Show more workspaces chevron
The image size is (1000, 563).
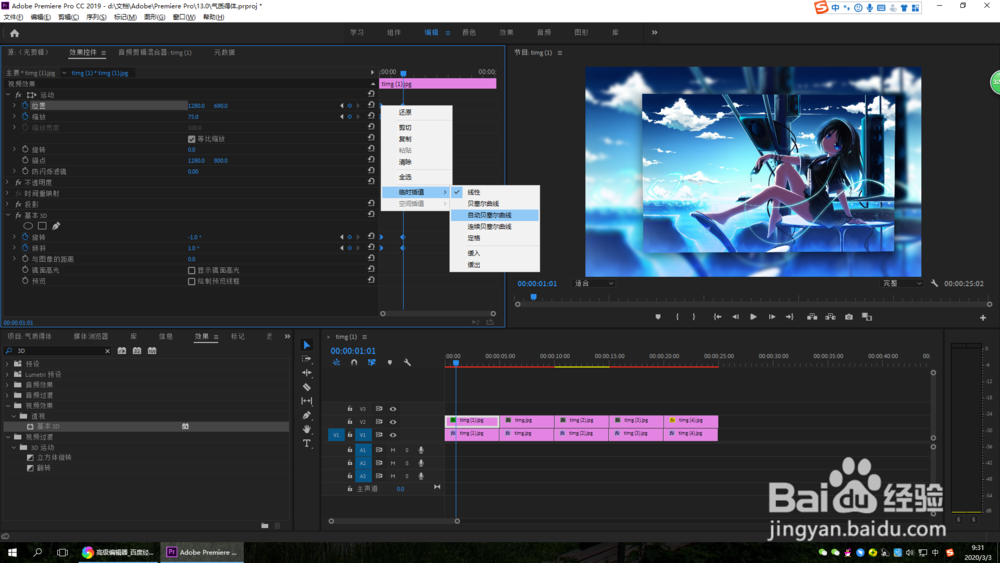[x=654, y=33]
